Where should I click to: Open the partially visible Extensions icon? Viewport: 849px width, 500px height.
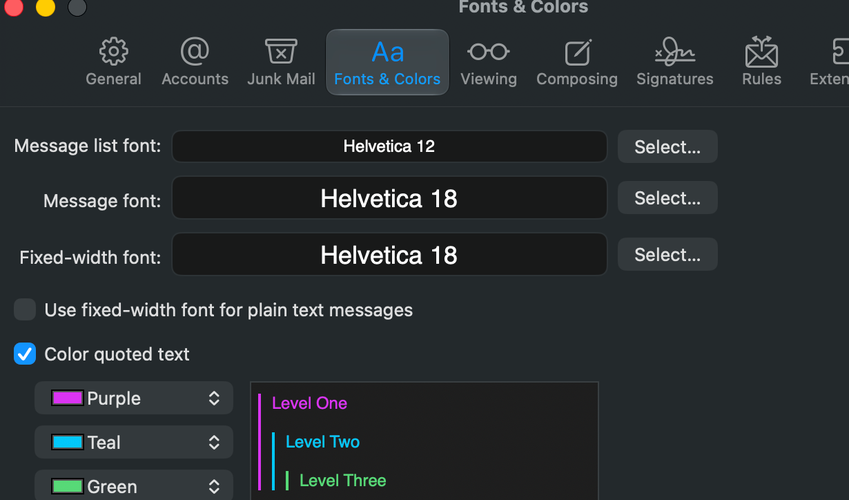pyautogui.click(x=840, y=52)
